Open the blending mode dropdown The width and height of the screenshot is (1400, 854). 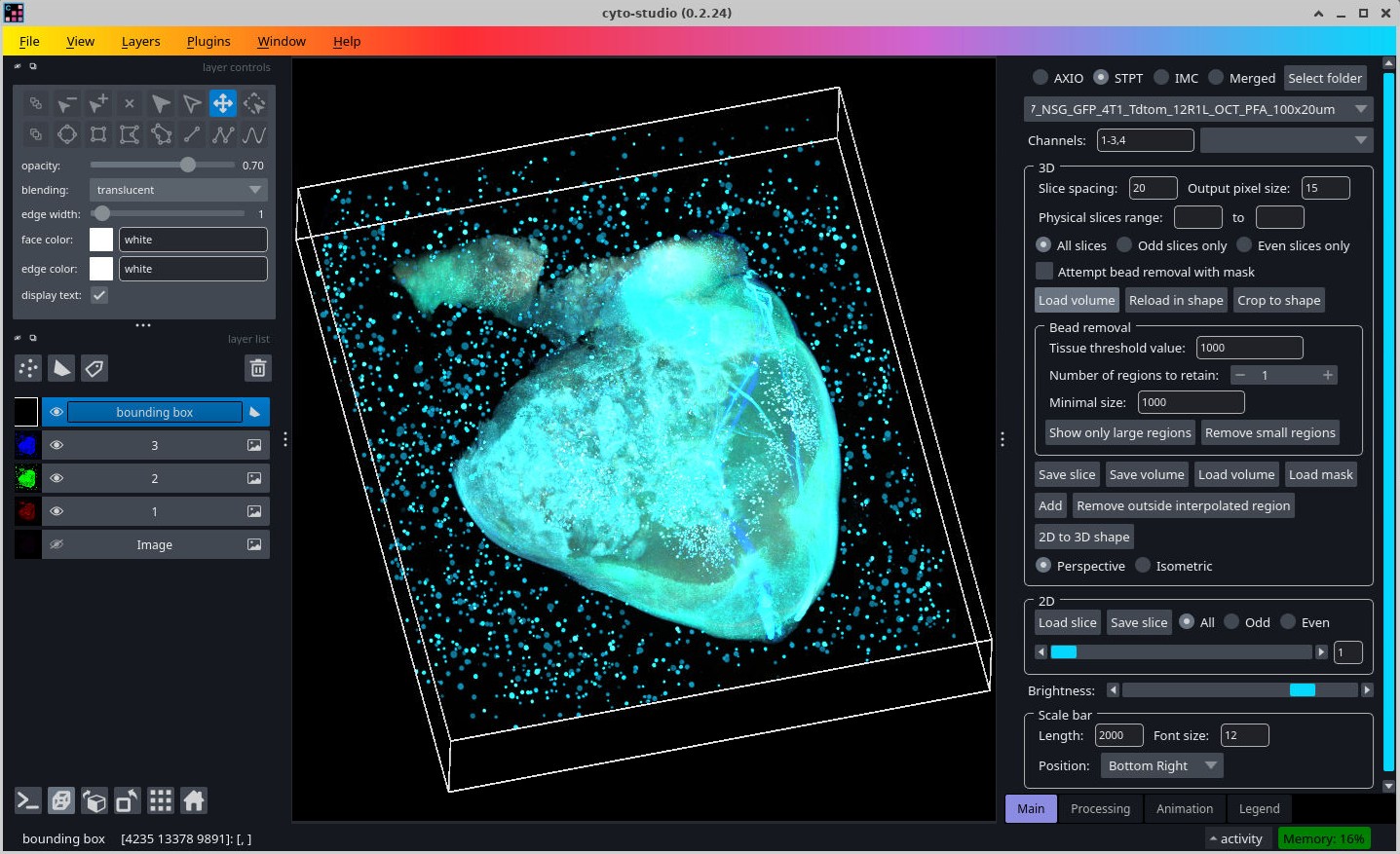[x=178, y=190]
